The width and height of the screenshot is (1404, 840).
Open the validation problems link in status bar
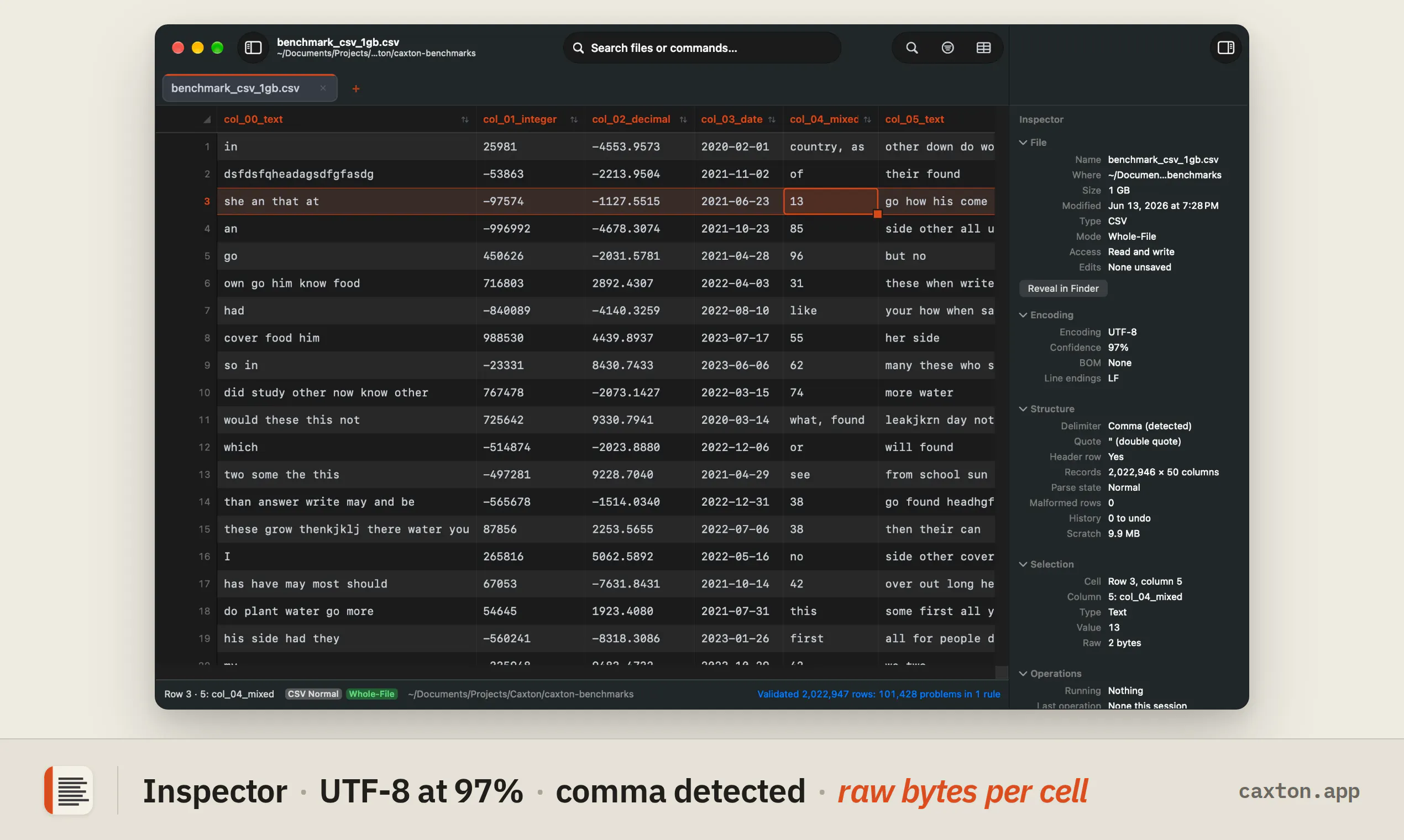tap(878, 694)
